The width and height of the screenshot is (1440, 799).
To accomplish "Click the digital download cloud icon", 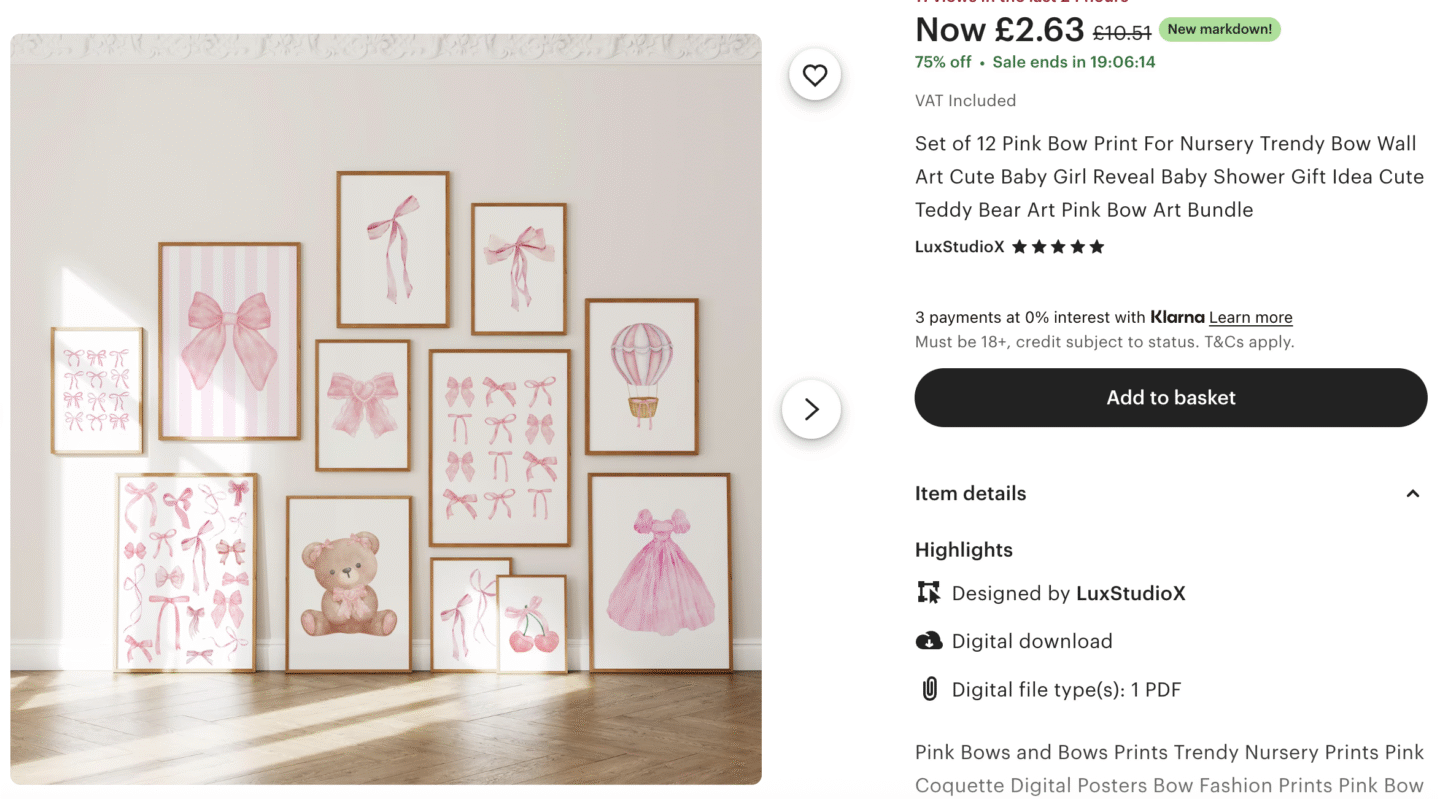I will [929, 641].
